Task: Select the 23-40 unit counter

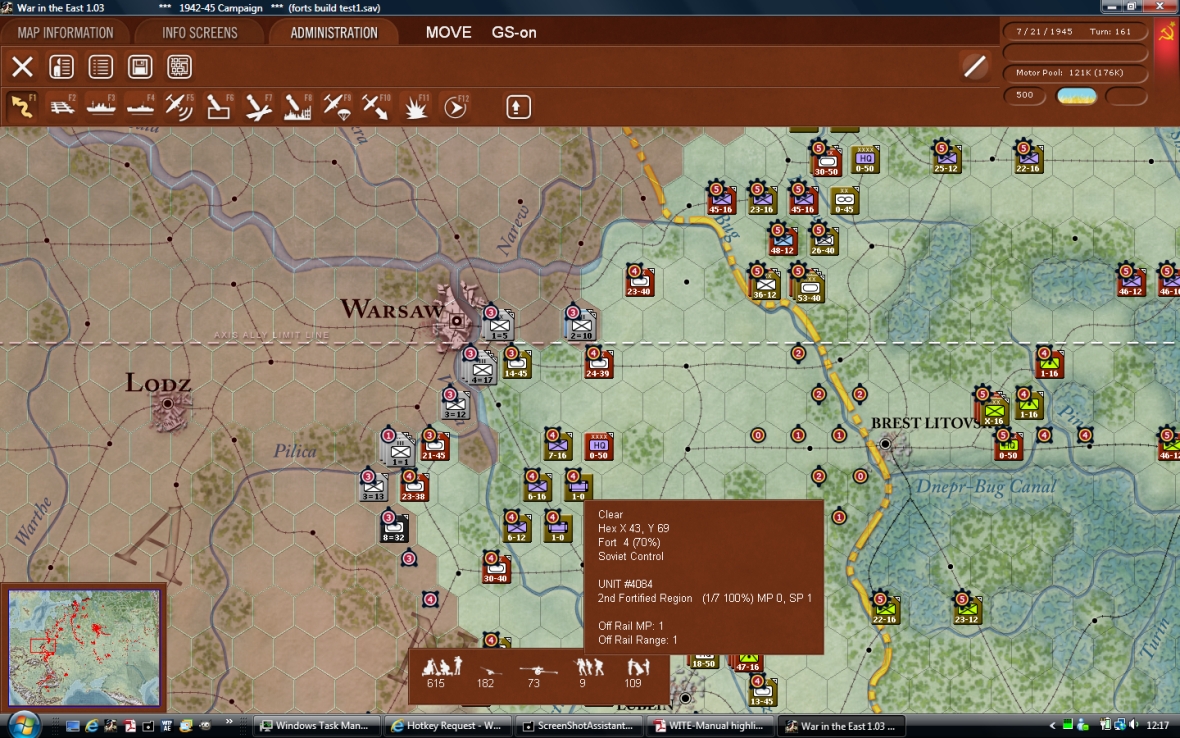Action: pos(639,281)
